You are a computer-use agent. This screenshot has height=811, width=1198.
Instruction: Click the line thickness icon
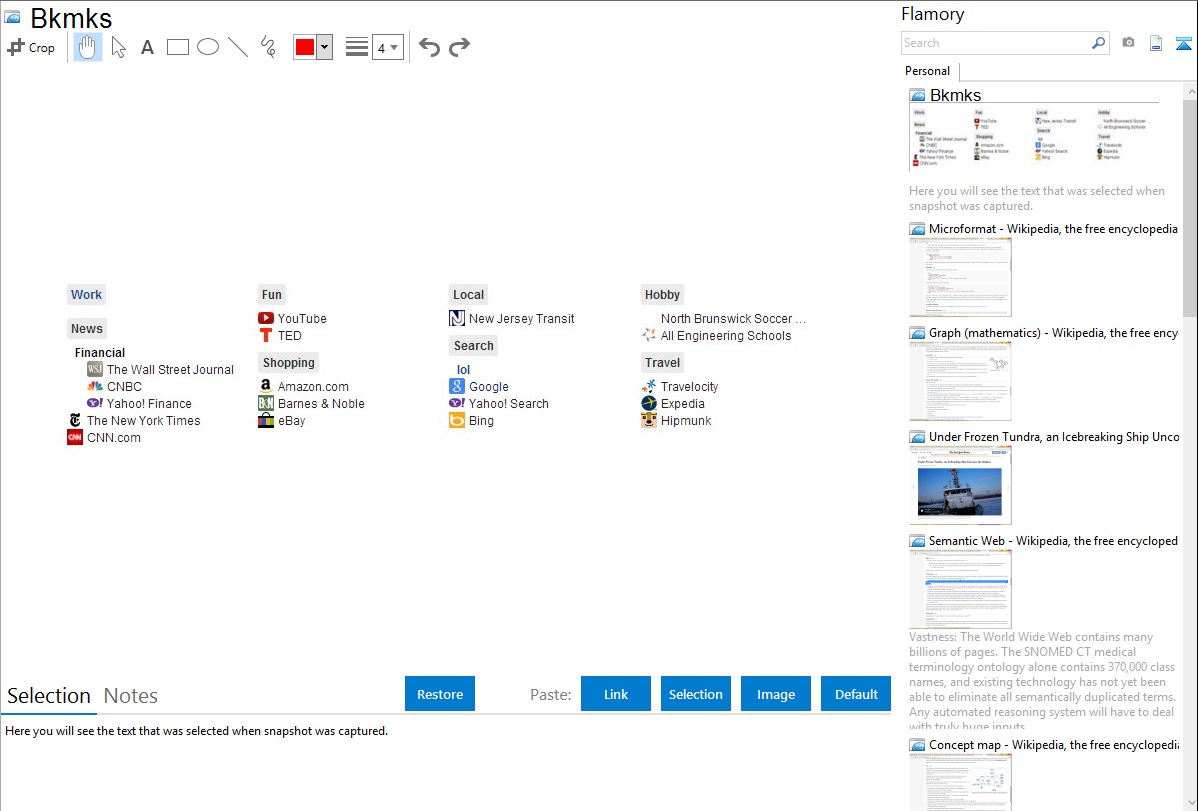357,47
